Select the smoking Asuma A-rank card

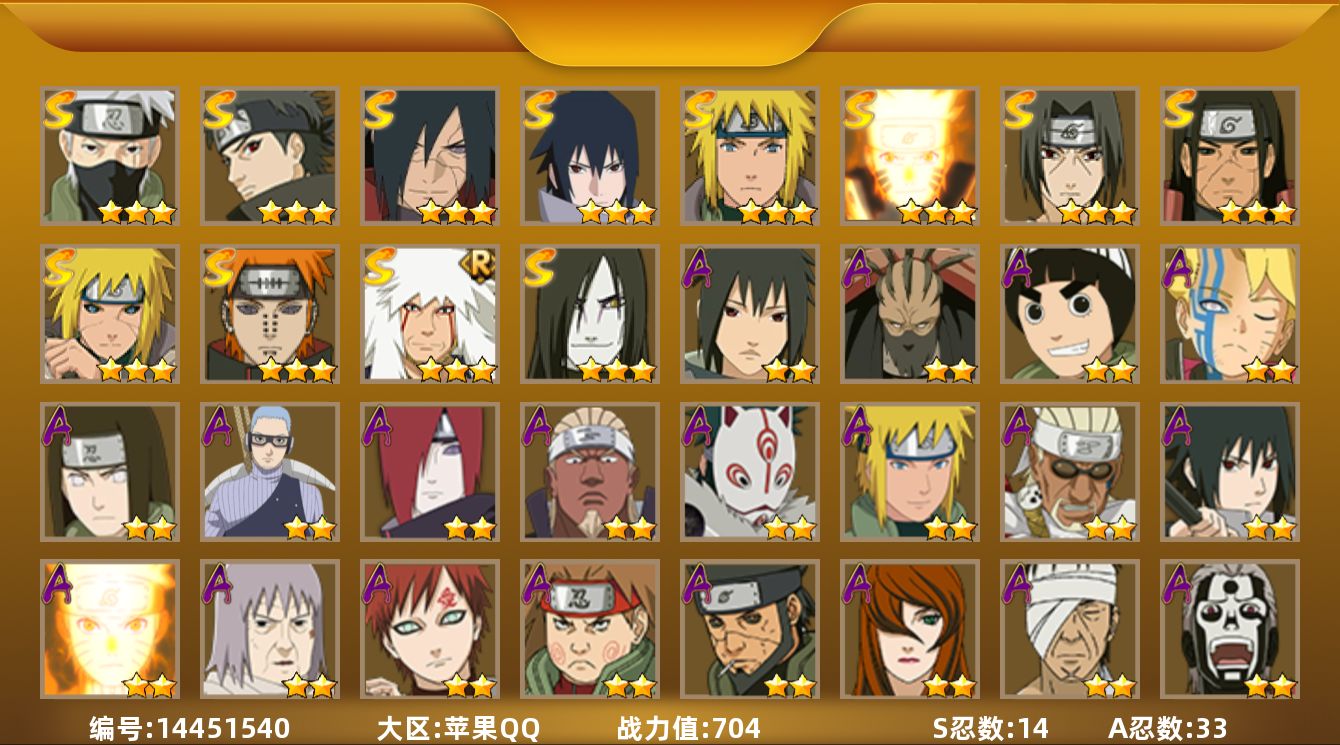[x=750, y=629]
